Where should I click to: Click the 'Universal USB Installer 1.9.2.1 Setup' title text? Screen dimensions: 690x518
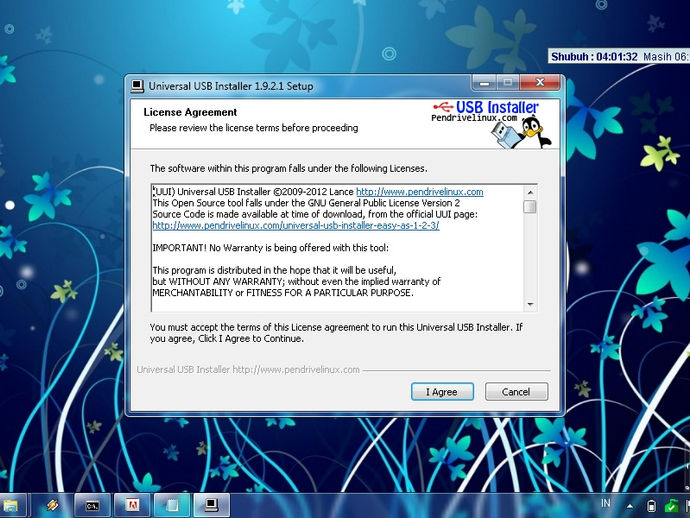click(x=231, y=86)
